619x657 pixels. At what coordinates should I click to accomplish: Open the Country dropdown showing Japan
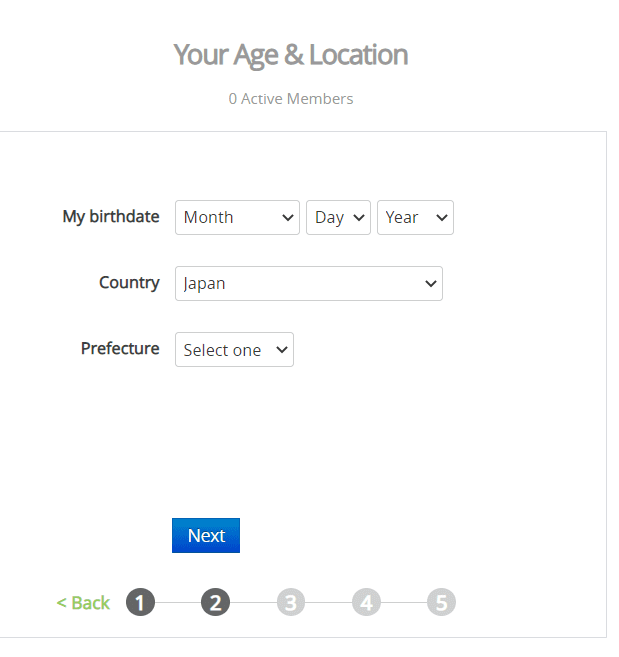coord(309,284)
